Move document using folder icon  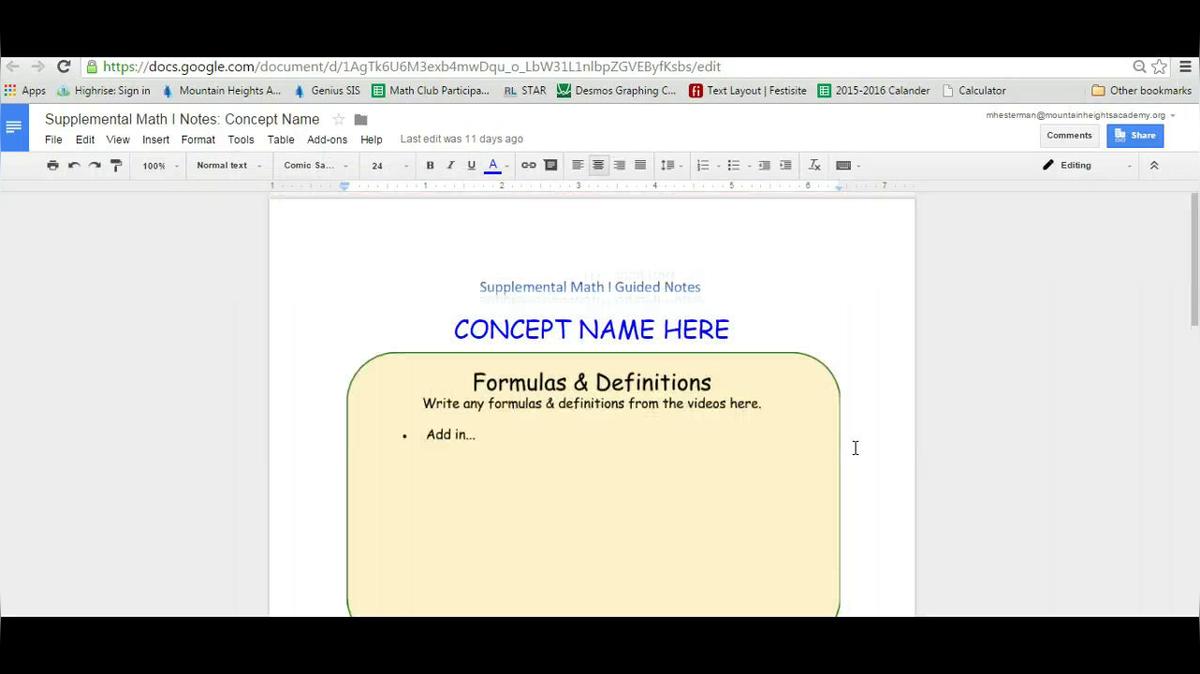(x=361, y=120)
